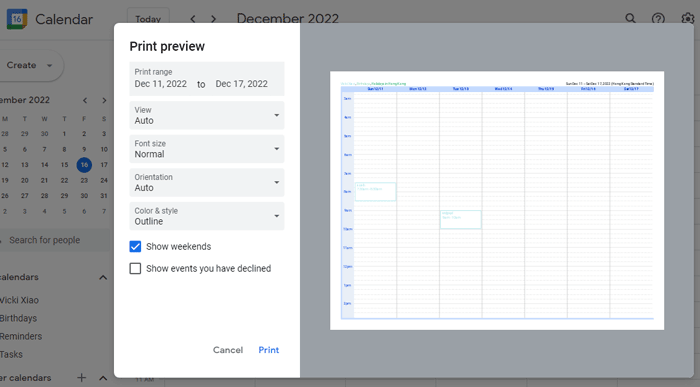
Task: Edit print range start date Dec 11, 2022
Action: pyautogui.click(x=161, y=84)
